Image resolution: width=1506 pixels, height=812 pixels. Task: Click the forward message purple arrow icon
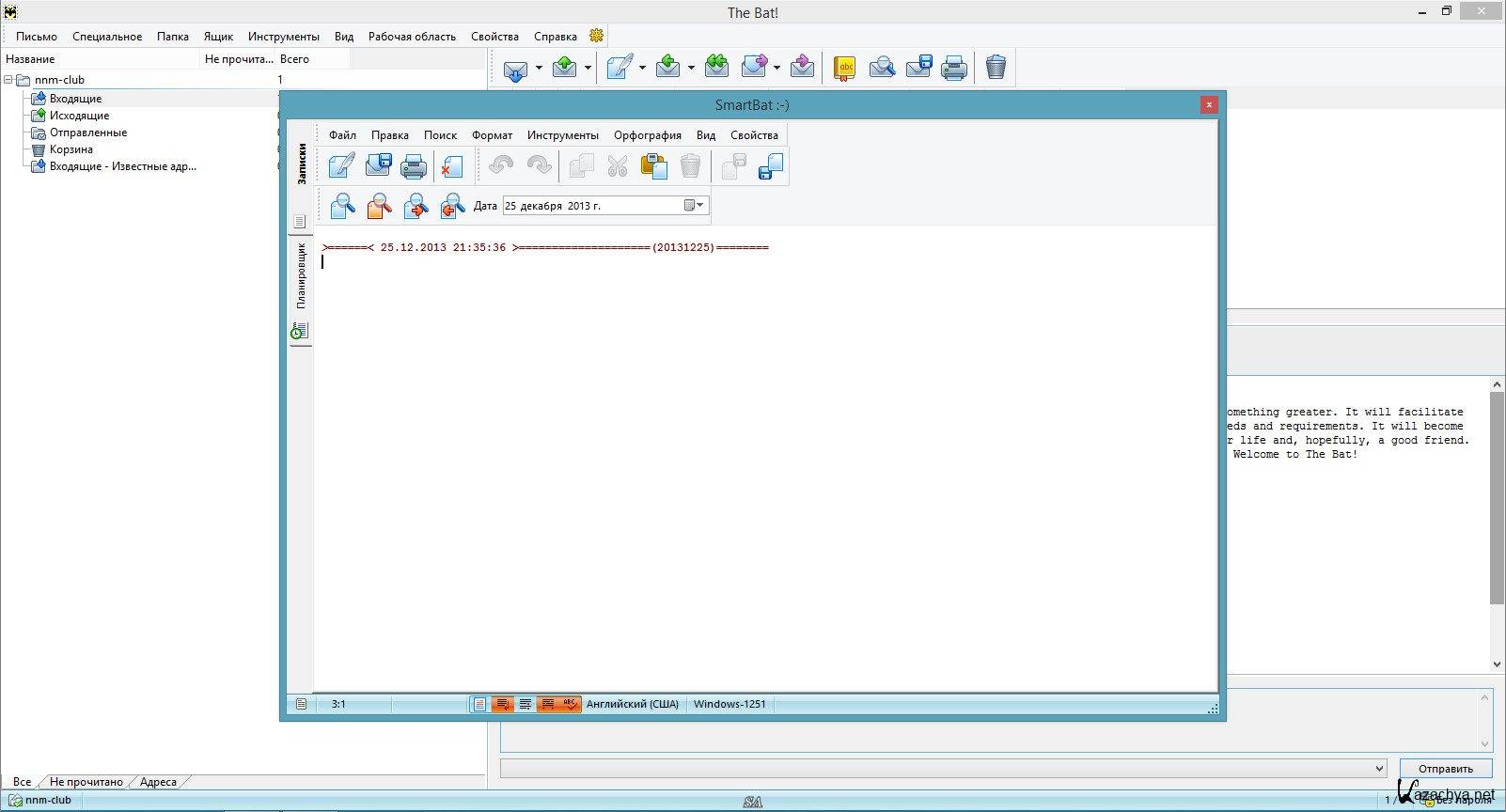click(x=755, y=67)
